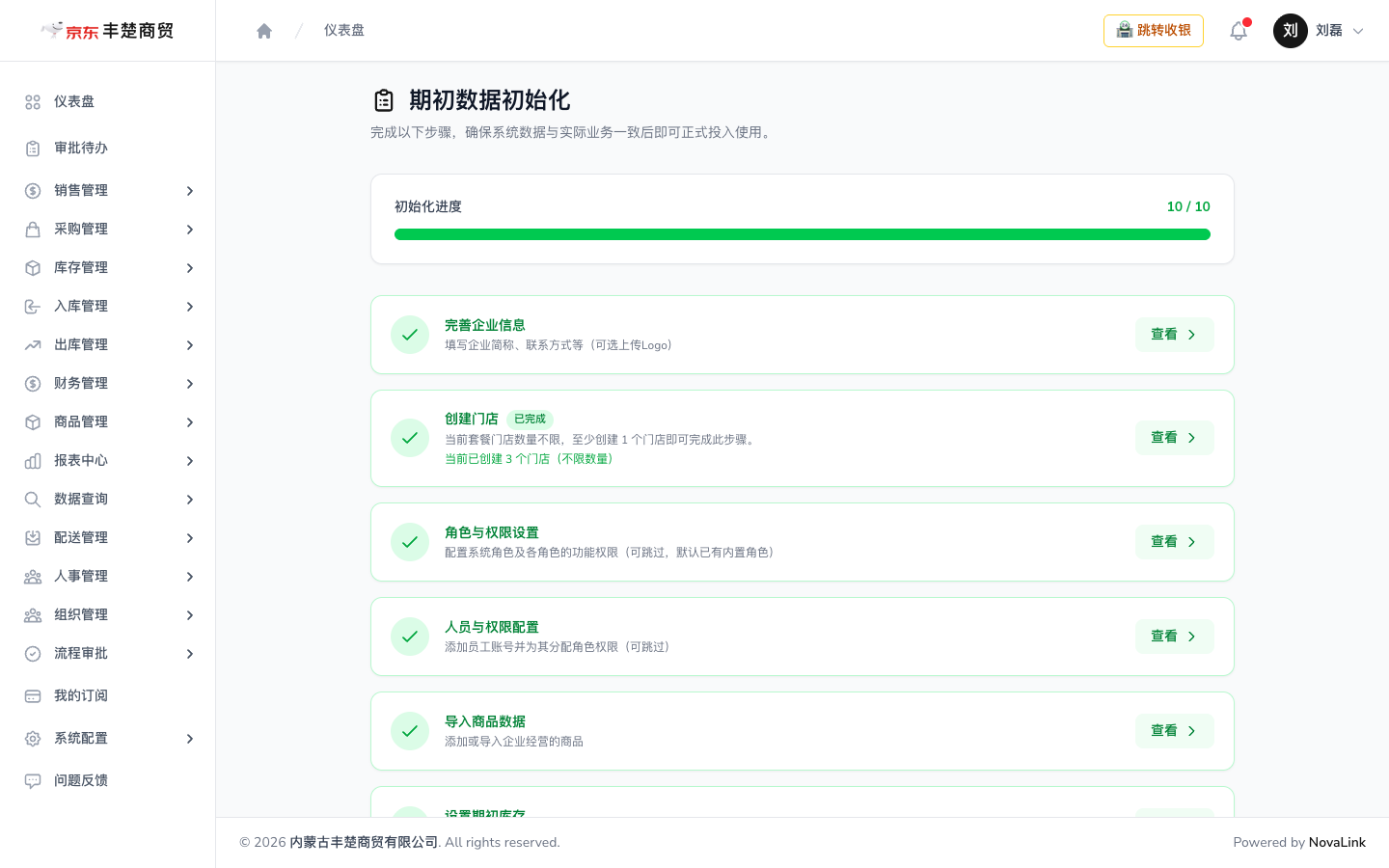Click the 刘 user avatar
The height and width of the screenshot is (868, 1389).
point(1291,31)
